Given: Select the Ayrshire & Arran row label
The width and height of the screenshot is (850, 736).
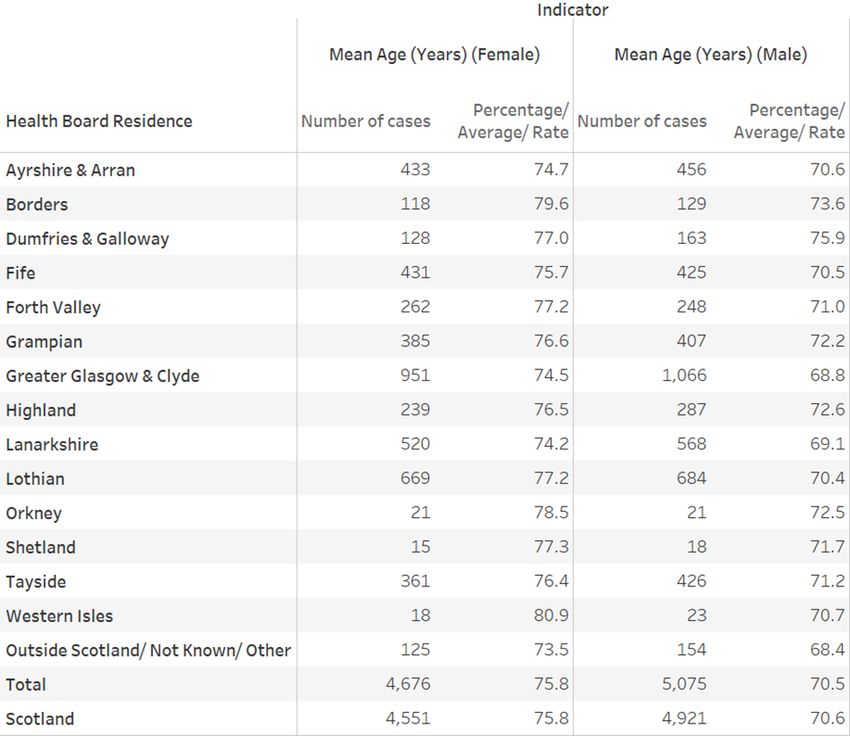Looking at the screenshot, I should click(x=70, y=170).
